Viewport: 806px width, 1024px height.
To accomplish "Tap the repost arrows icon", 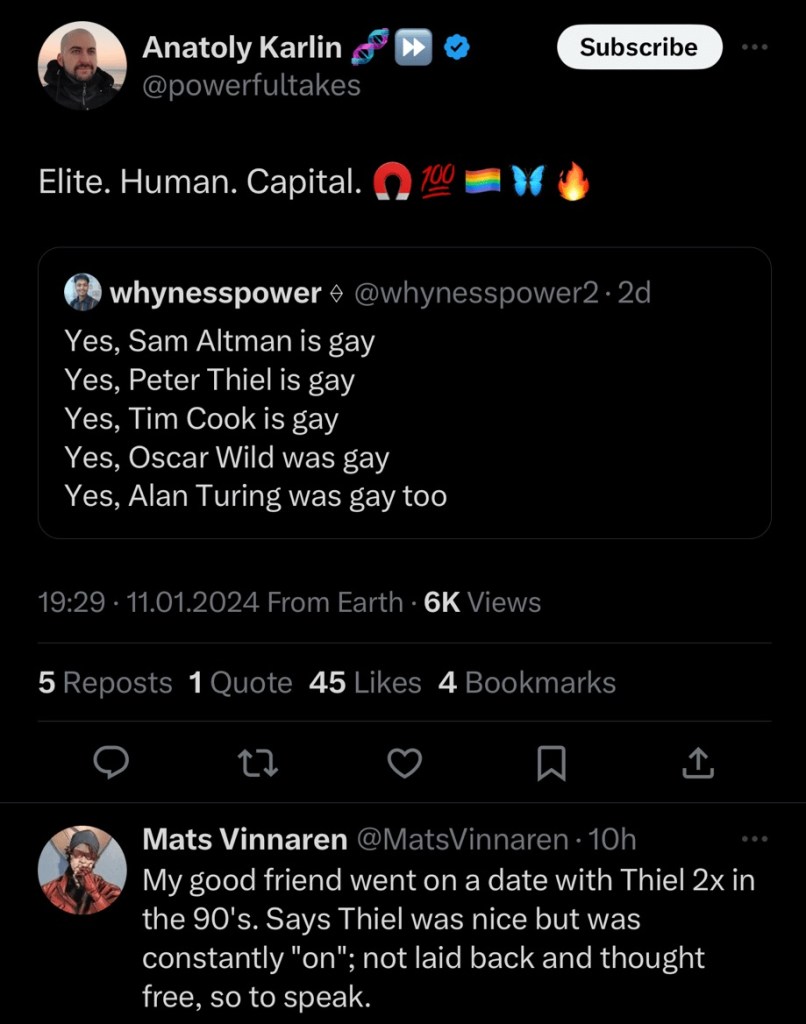I will pyautogui.click(x=258, y=764).
